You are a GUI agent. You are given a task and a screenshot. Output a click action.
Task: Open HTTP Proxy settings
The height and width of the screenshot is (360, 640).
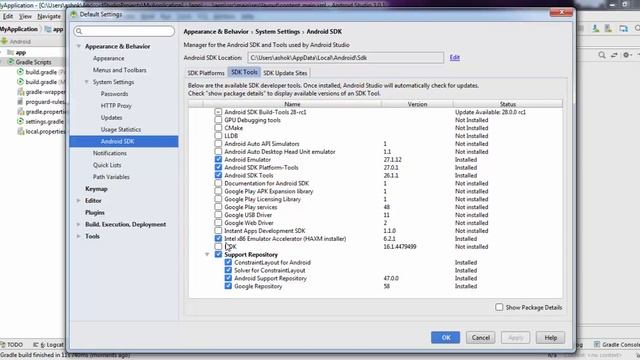tap(116, 106)
